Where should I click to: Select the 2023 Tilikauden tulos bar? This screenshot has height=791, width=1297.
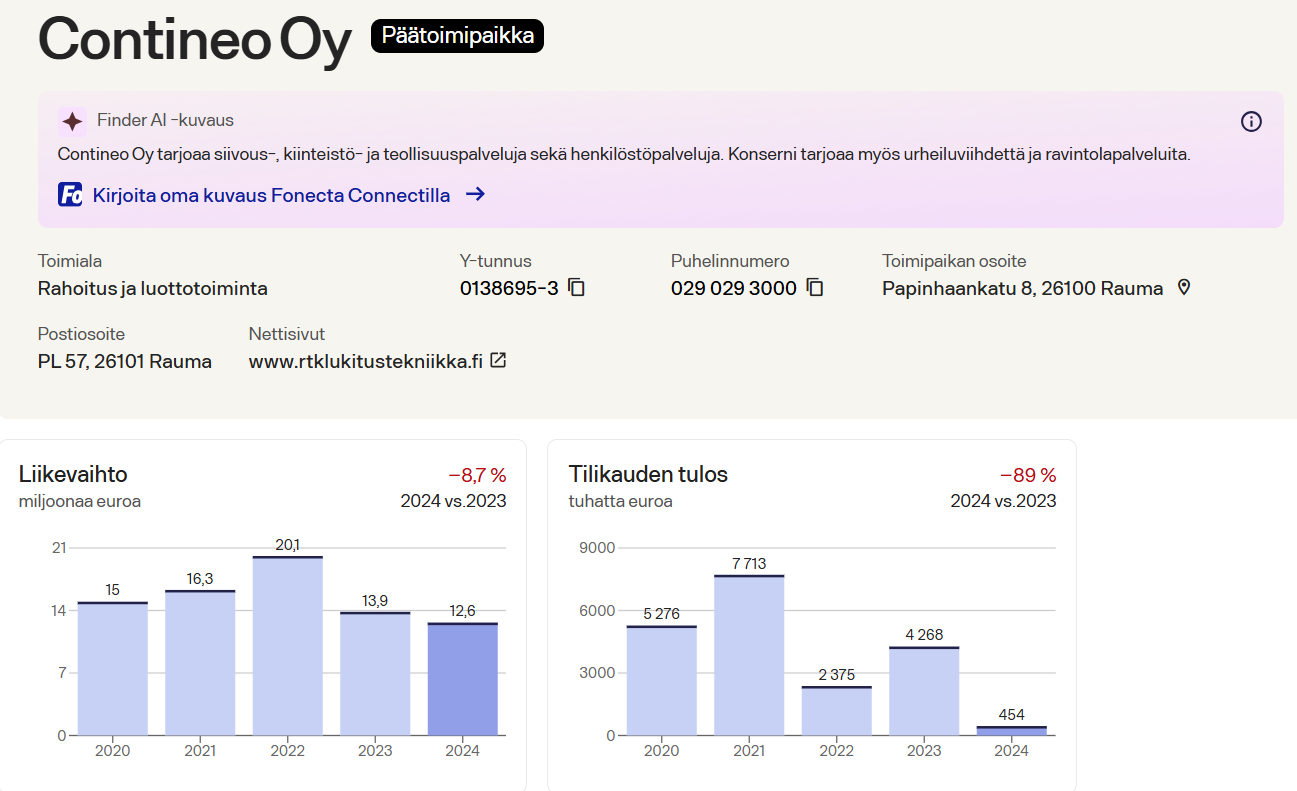click(x=924, y=692)
